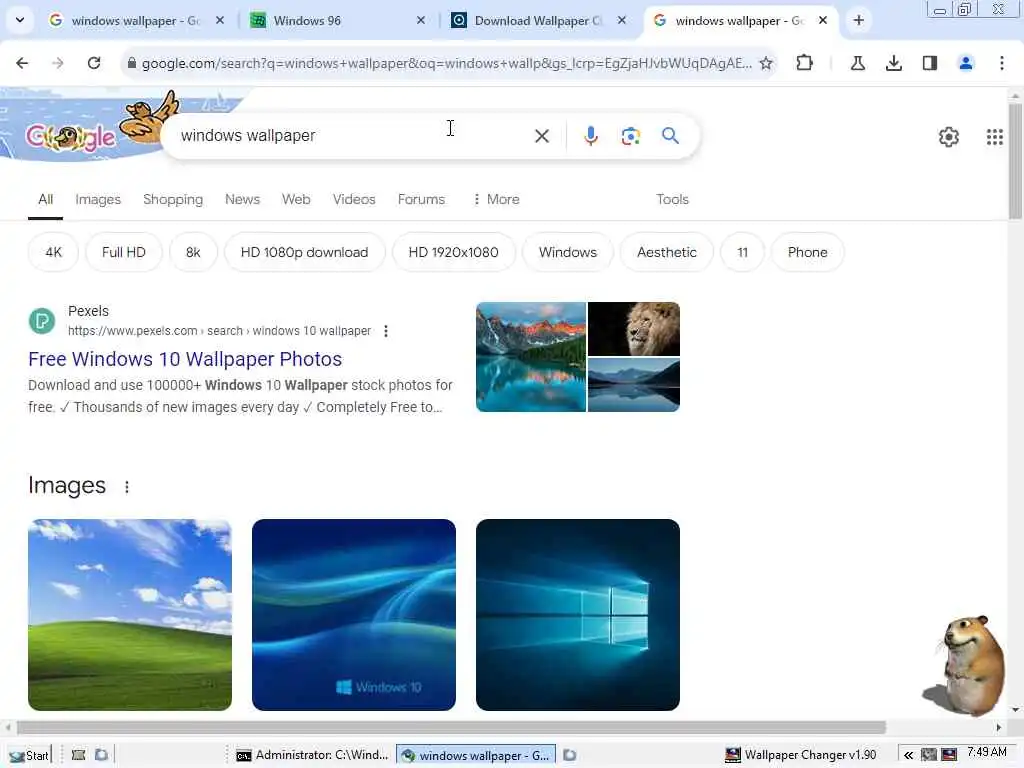Open the Extensions puzzle icon
The height and width of the screenshot is (768, 1024).
coord(805,63)
